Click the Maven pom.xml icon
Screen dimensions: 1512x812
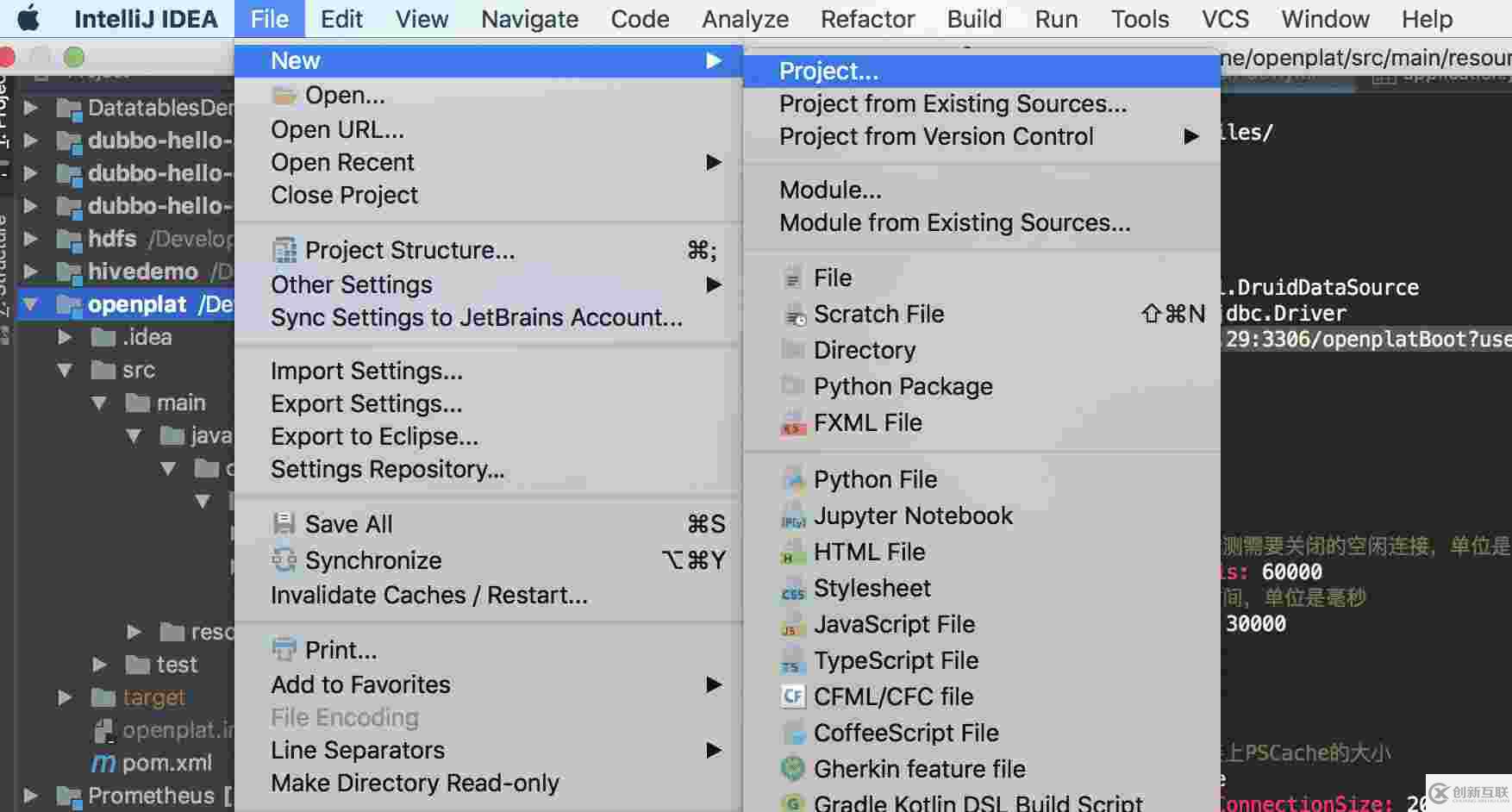pyautogui.click(x=103, y=764)
